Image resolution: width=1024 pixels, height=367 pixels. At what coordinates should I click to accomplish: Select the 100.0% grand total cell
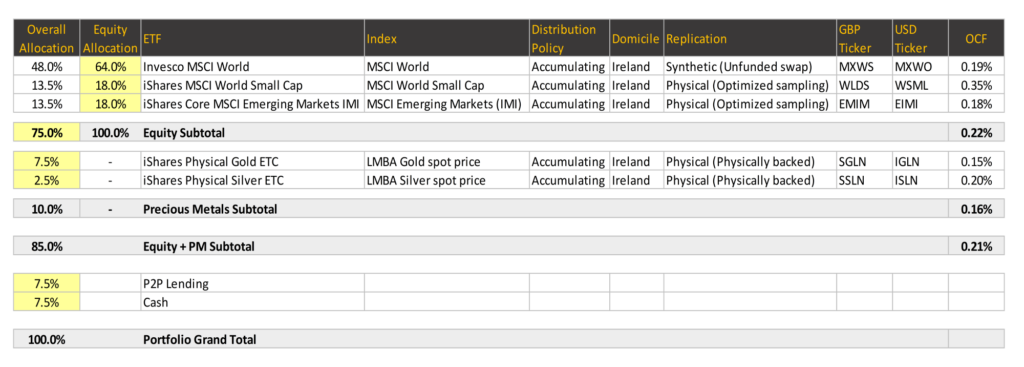[46, 340]
